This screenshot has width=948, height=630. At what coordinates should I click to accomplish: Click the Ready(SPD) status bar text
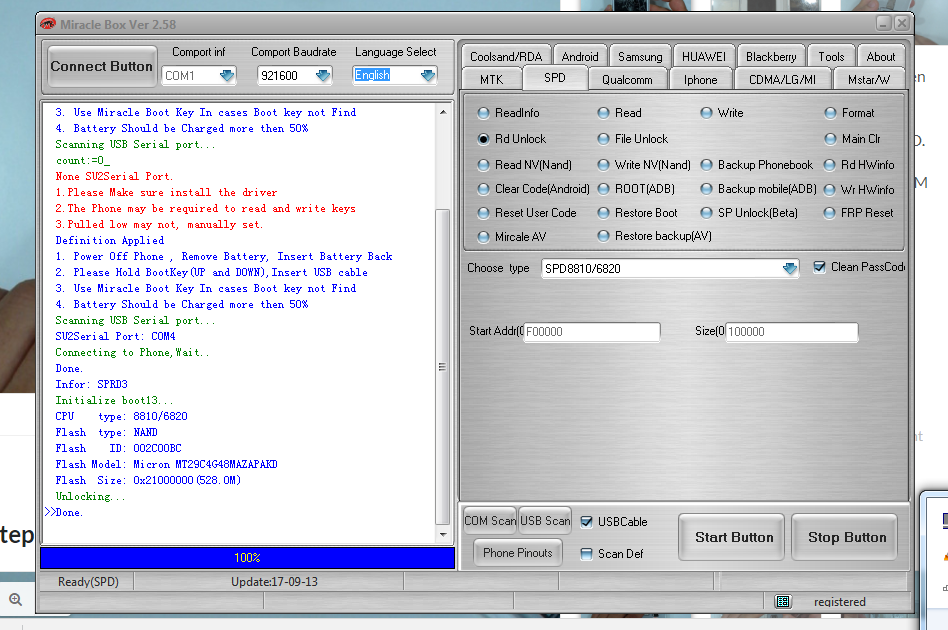pyautogui.click(x=88, y=582)
